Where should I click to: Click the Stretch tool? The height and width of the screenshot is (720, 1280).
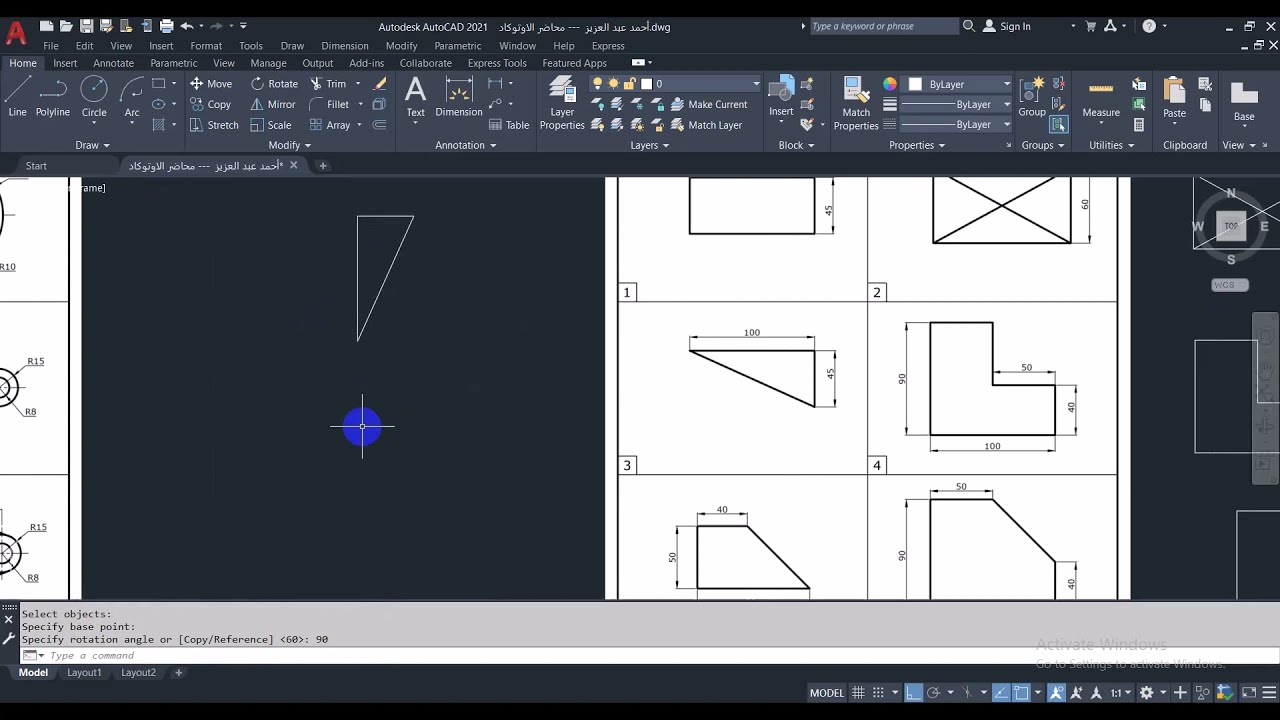click(214, 125)
